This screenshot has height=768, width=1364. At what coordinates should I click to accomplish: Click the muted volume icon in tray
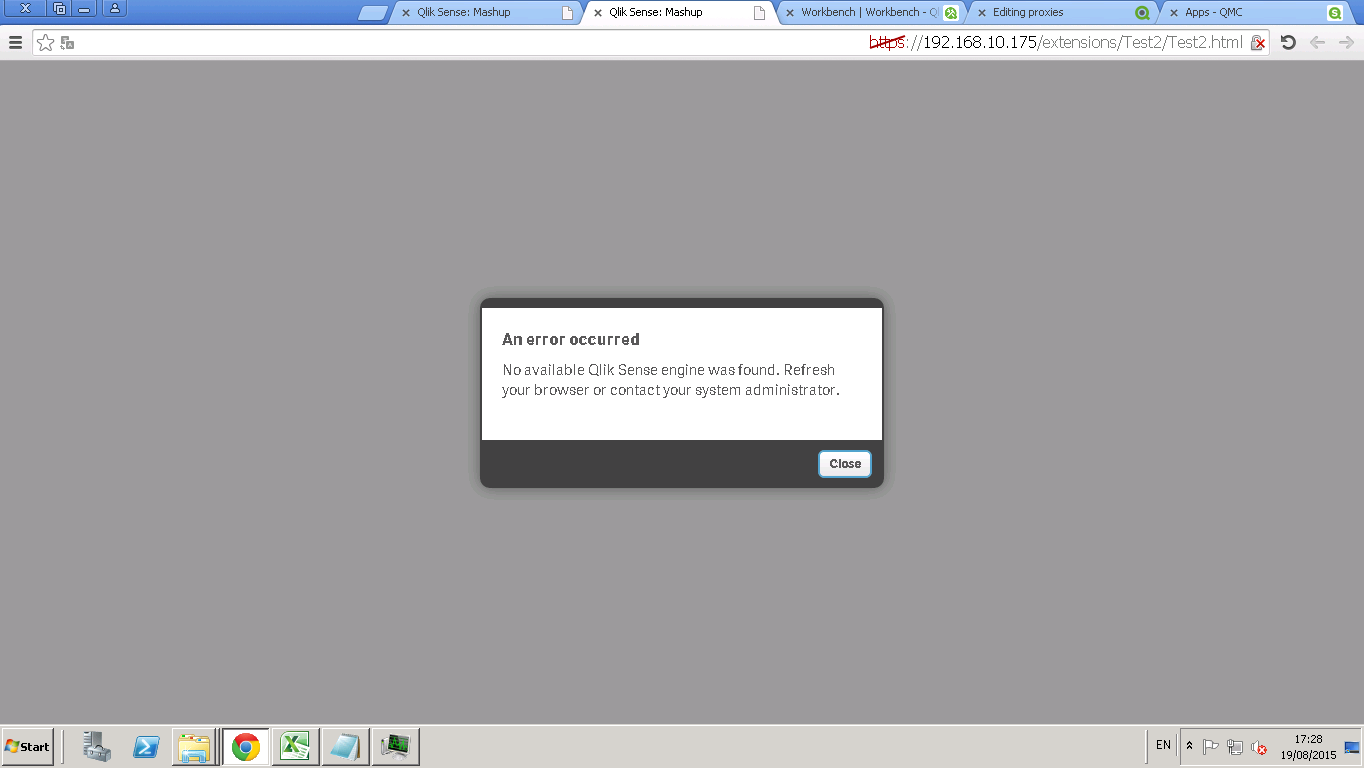click(x=1259, y=747)
